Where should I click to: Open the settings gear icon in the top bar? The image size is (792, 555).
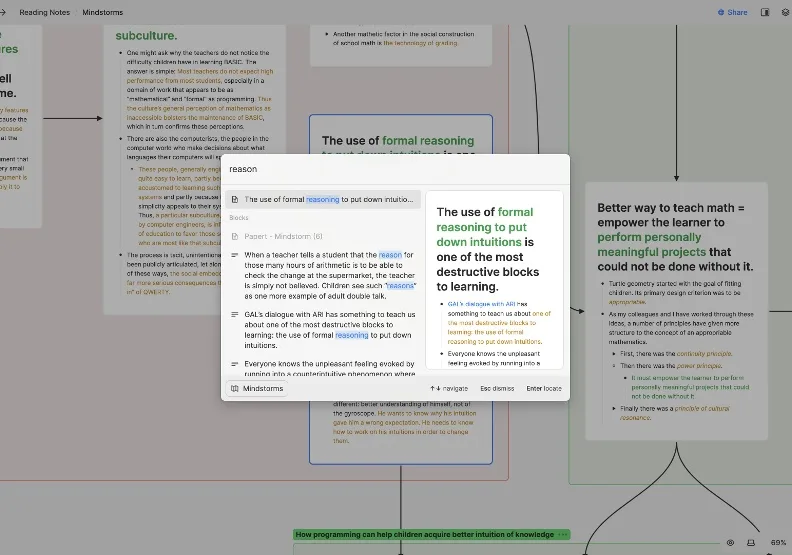click(x=785, y=12)
